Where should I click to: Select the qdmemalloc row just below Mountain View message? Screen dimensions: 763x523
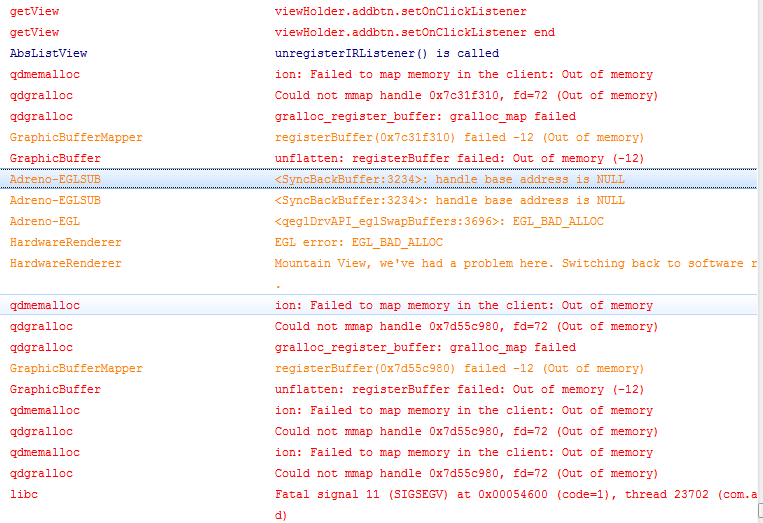tap(463, 305)
